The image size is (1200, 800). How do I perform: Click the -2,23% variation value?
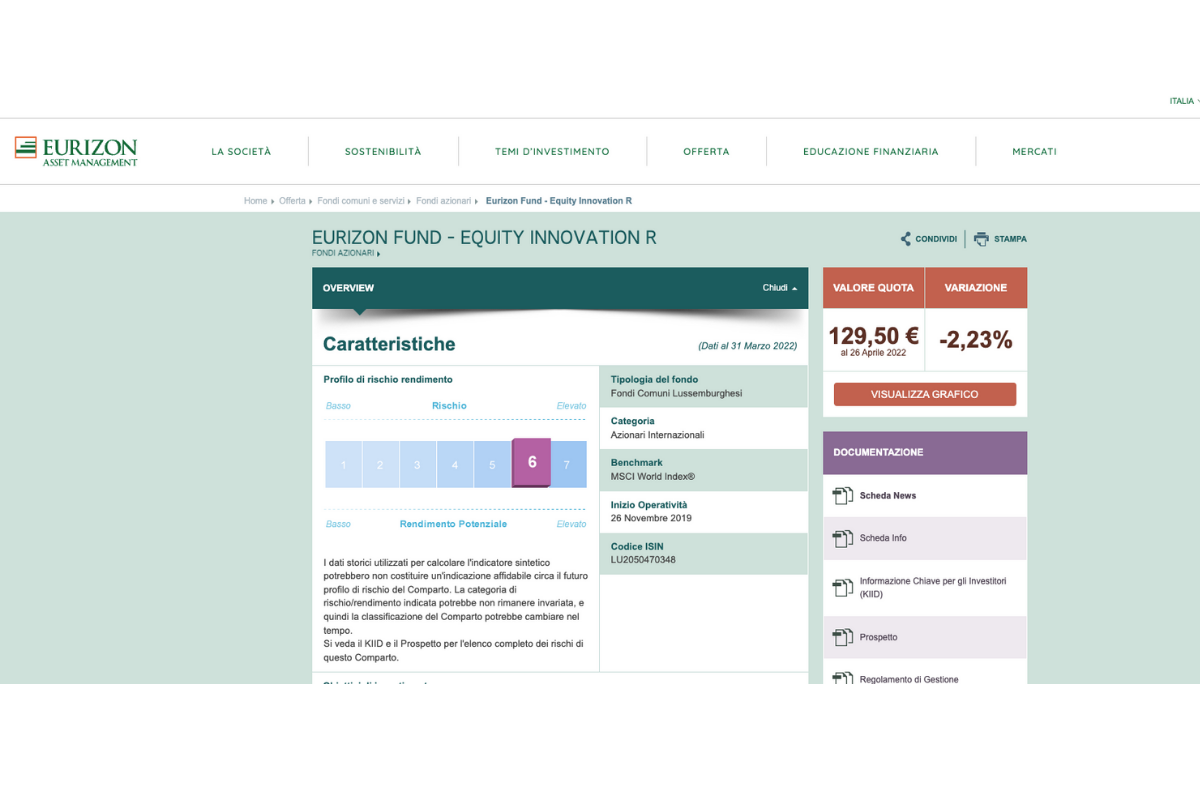tap(976, 340)
